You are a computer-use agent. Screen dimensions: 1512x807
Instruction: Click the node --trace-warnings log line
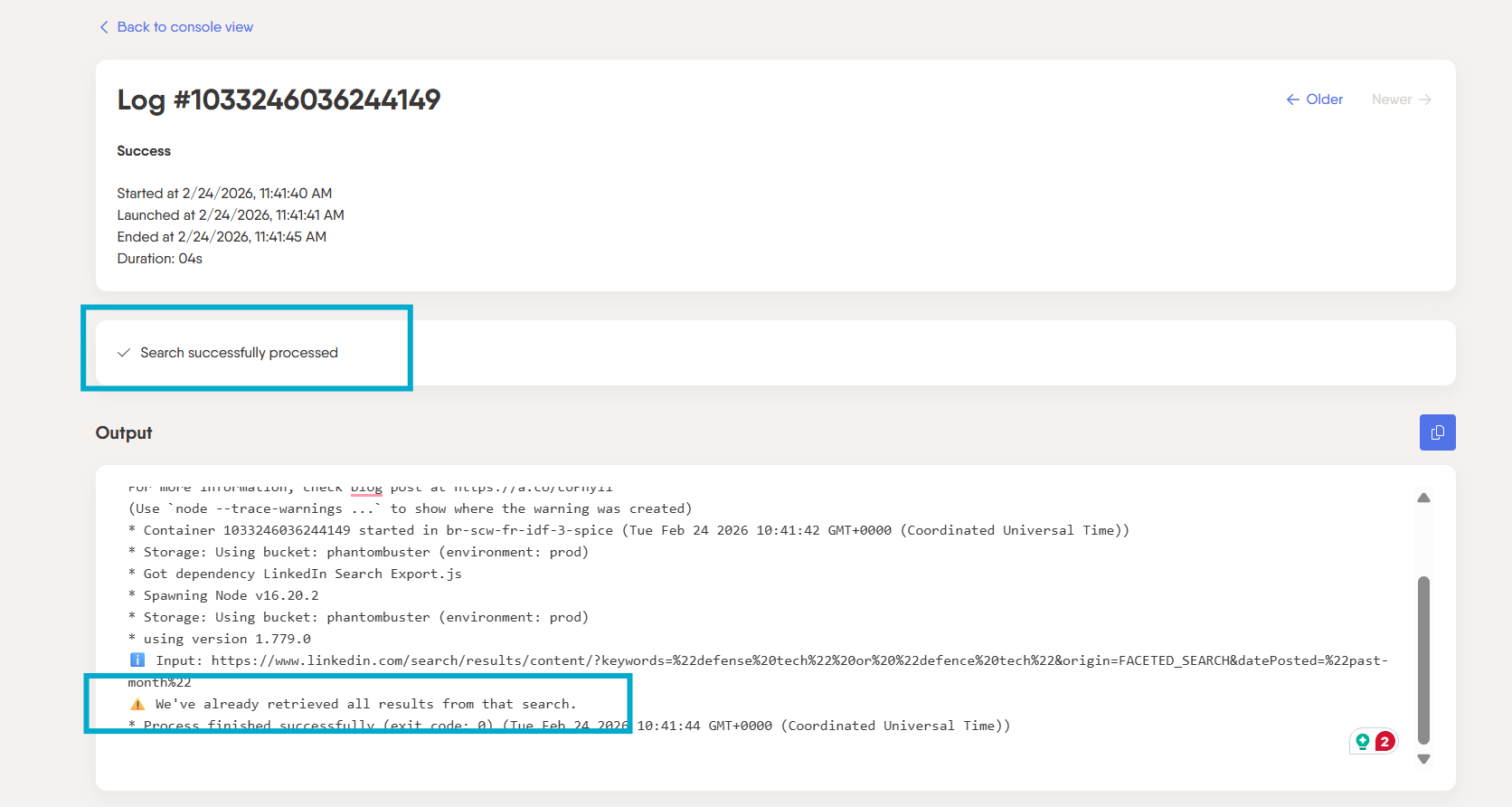click(x=410, y=508)
